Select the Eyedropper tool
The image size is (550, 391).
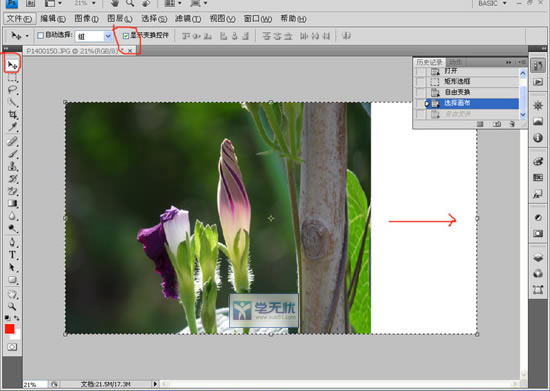click(12, 127)
